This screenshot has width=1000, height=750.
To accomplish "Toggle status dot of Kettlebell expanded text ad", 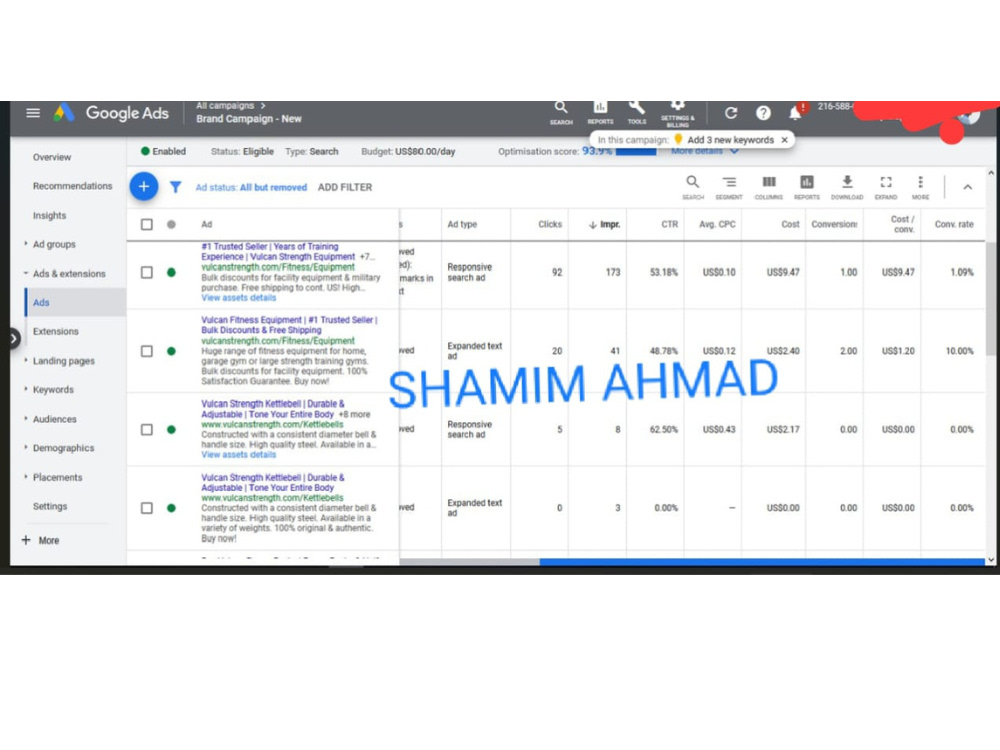I will coord(171,508).
